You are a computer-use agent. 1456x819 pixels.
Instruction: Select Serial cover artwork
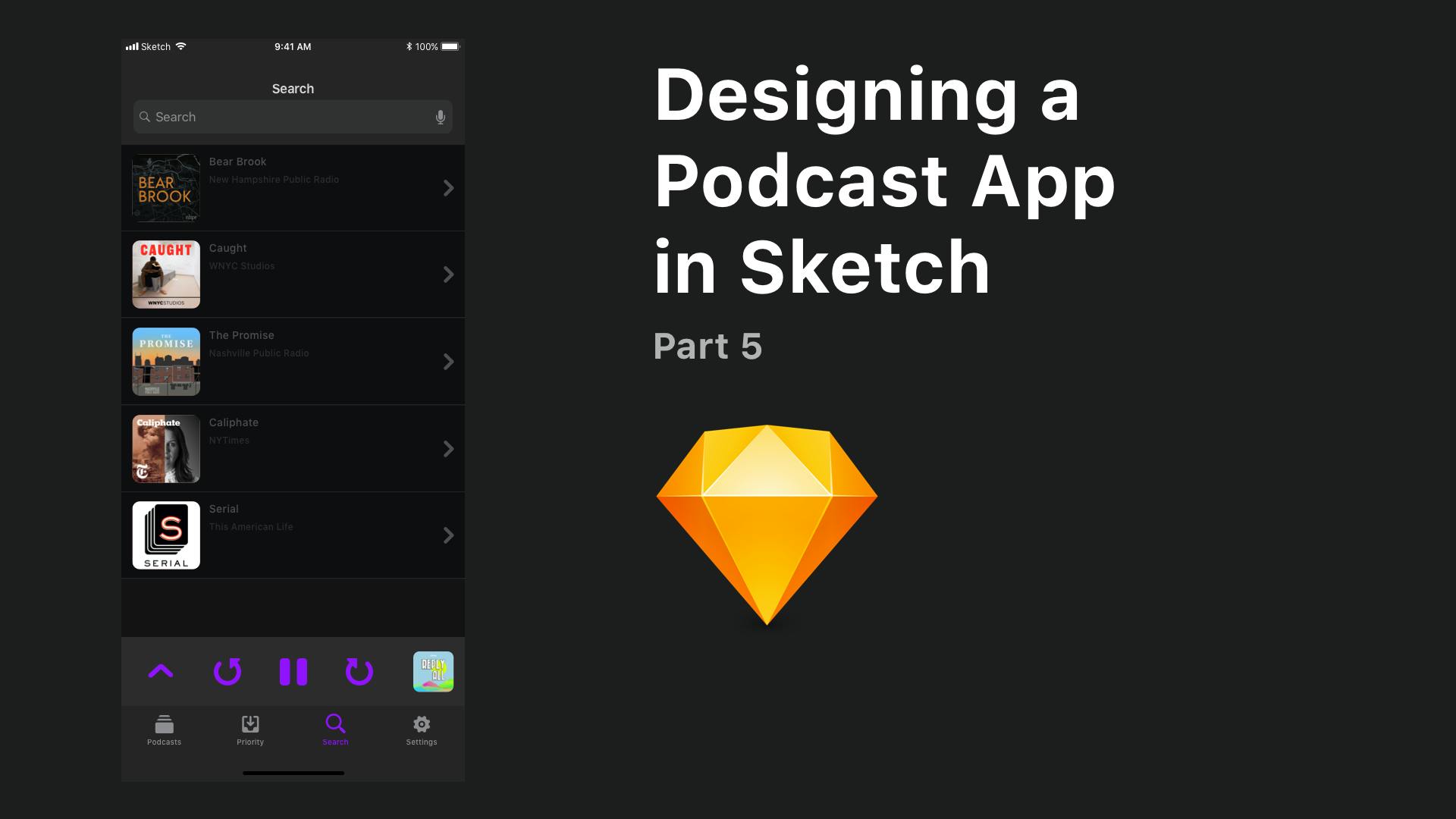coord(166,535)
